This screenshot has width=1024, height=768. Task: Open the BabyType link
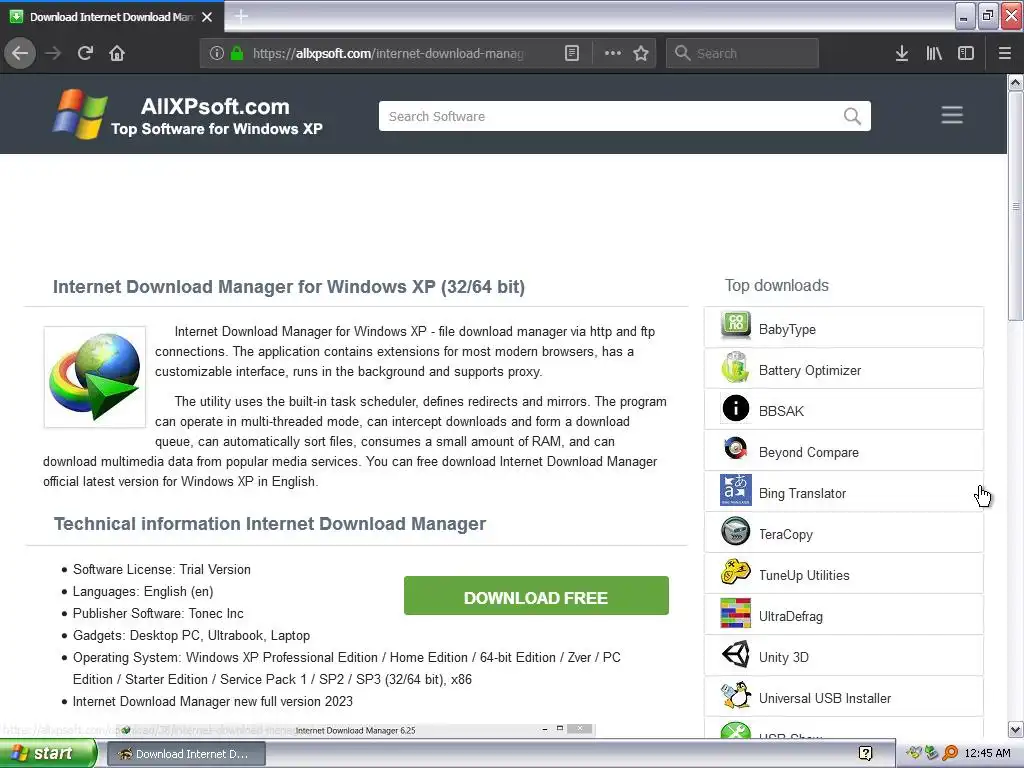coord(787,329)
